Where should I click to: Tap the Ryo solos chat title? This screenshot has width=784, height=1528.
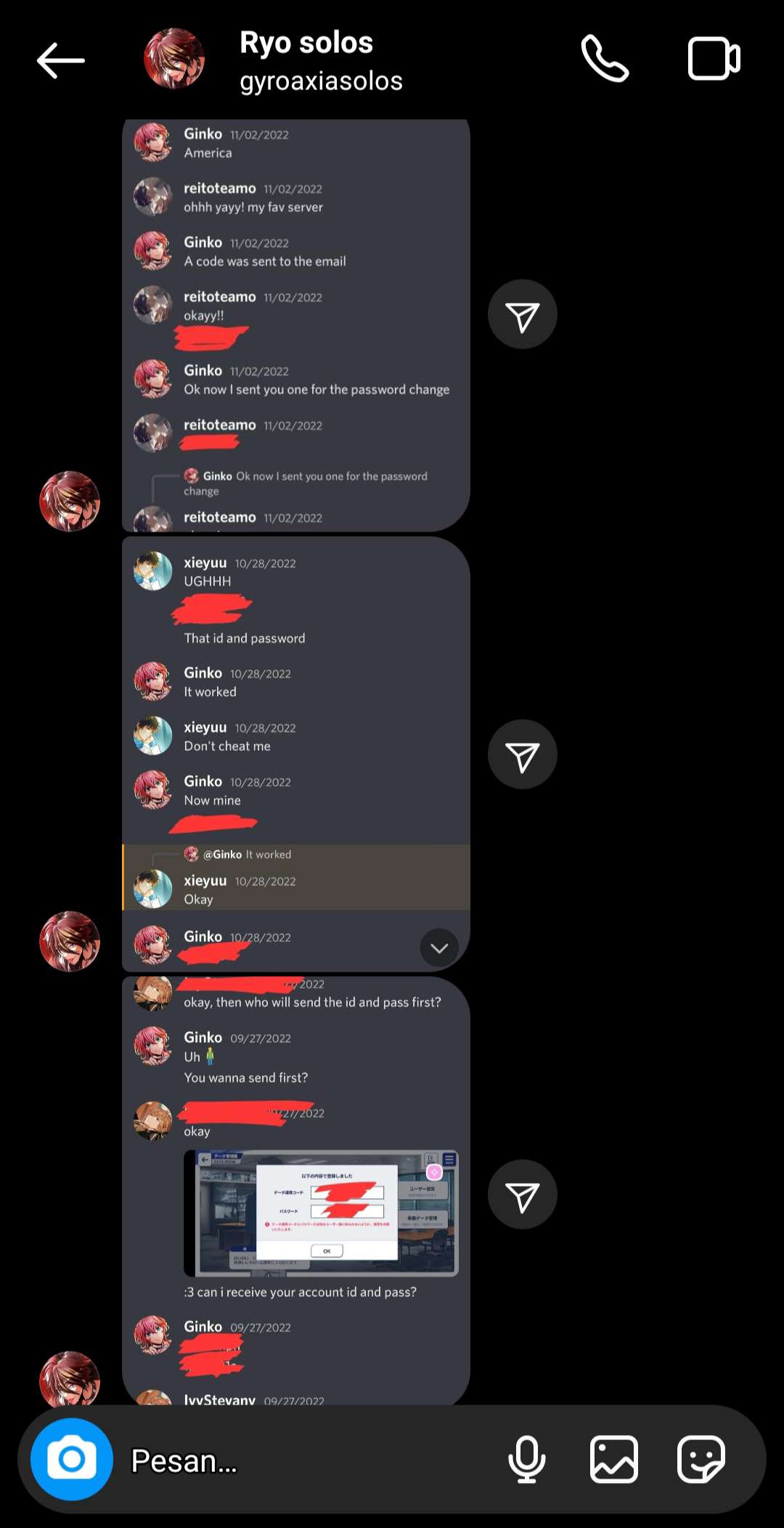pyautogui.click(x=306, y=43)
